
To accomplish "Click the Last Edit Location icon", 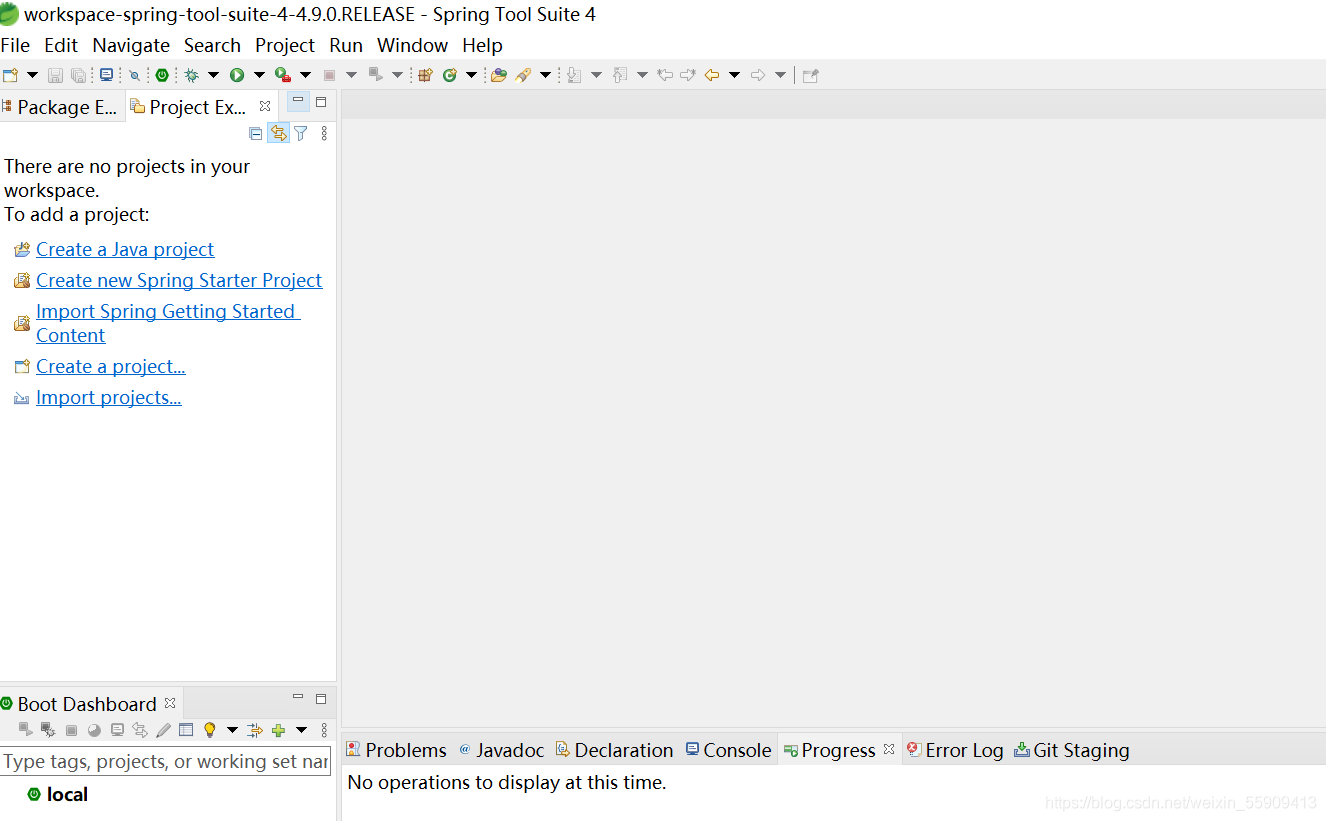I will tap(665, 75).
